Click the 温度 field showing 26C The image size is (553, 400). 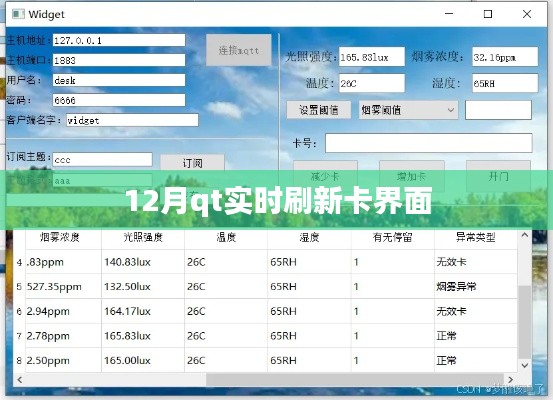tap(372, 83)
